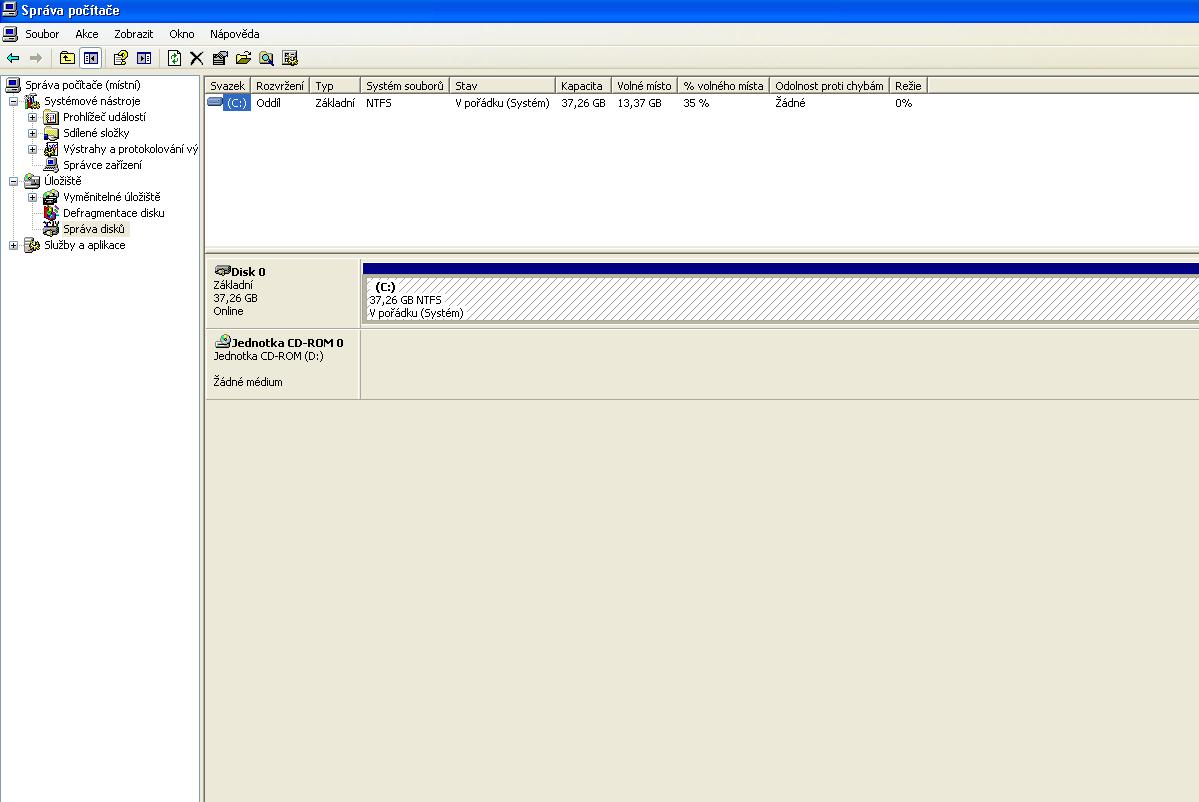Click the 'V pořádku (Systém)' status cell
The height and width of the screenshot is (802, 1199).
502,102
